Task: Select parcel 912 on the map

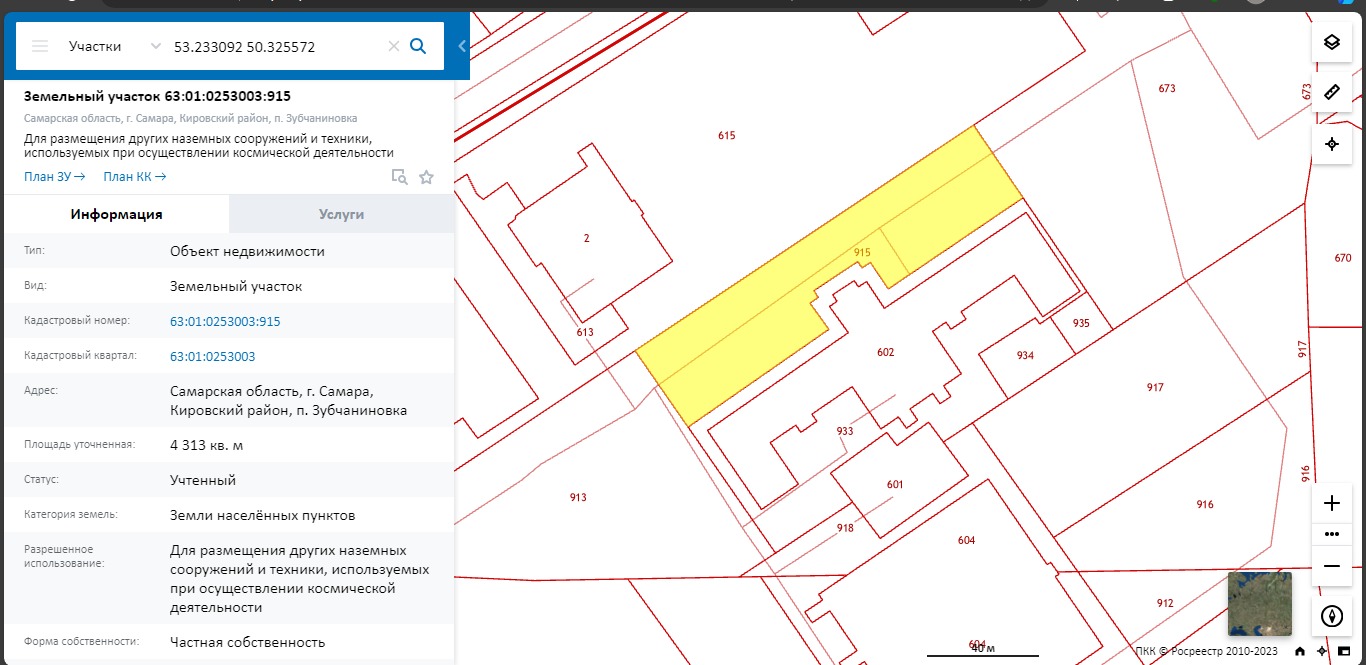Action: coord(1165,603)
